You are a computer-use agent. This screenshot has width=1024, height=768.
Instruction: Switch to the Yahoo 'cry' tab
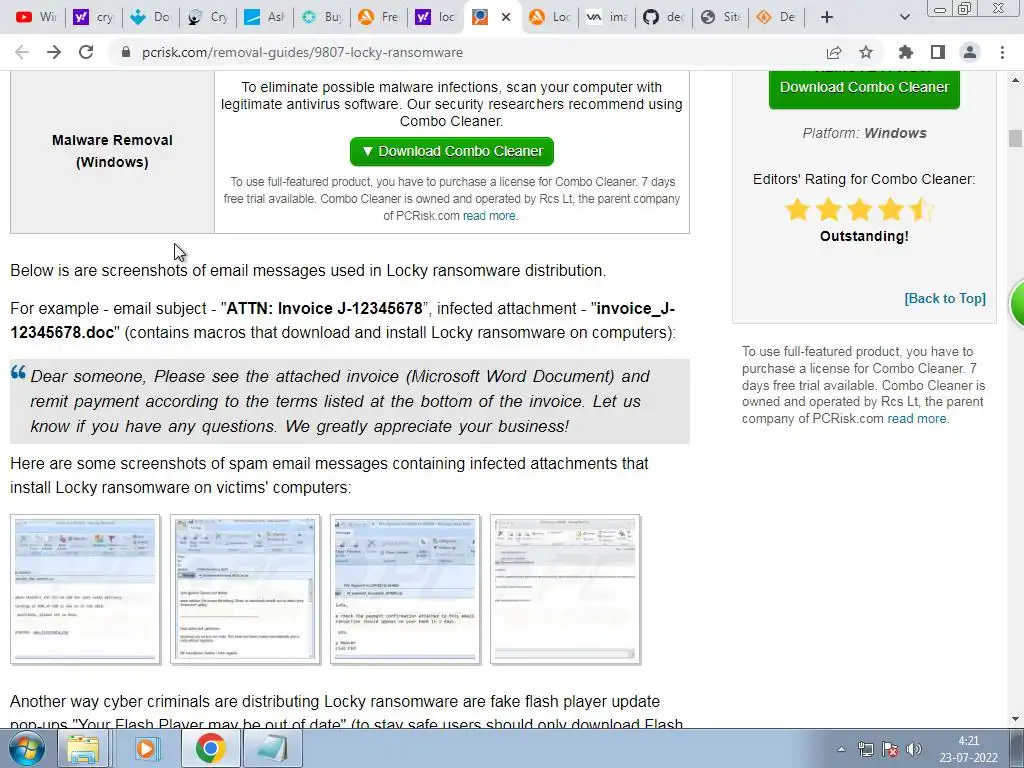coord(93,17)
